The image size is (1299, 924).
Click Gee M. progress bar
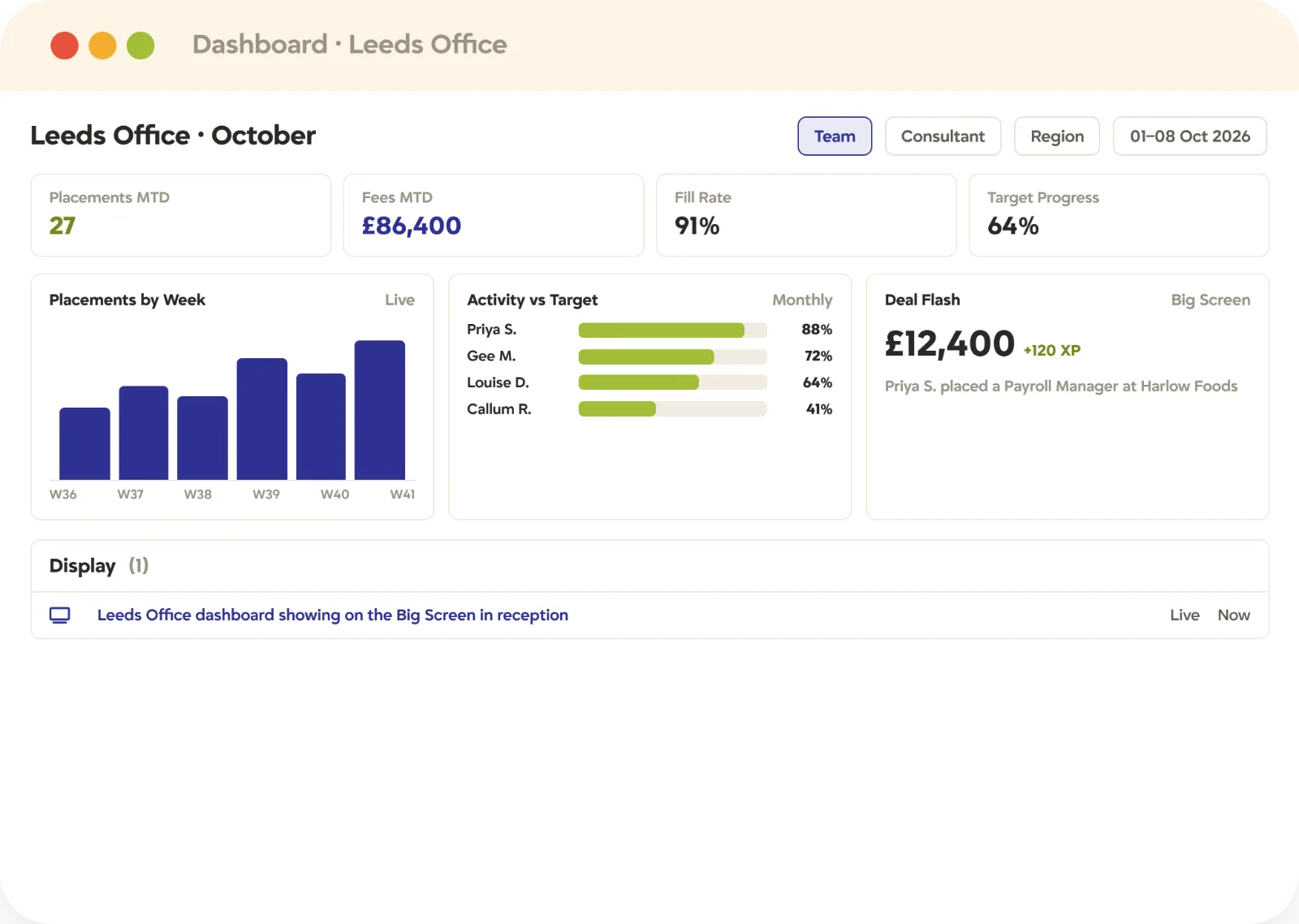672,356
